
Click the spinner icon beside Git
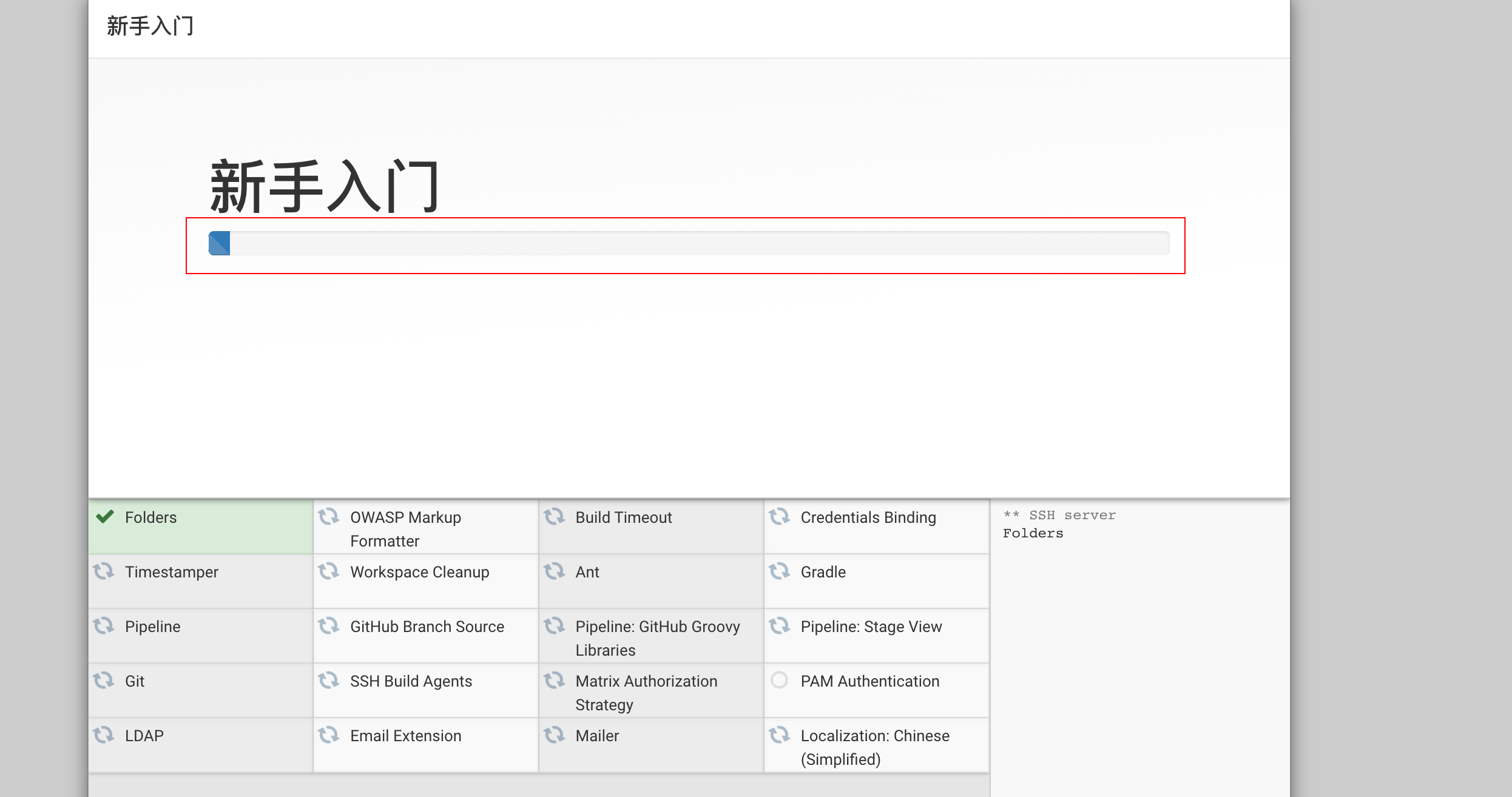click(106, 681)
